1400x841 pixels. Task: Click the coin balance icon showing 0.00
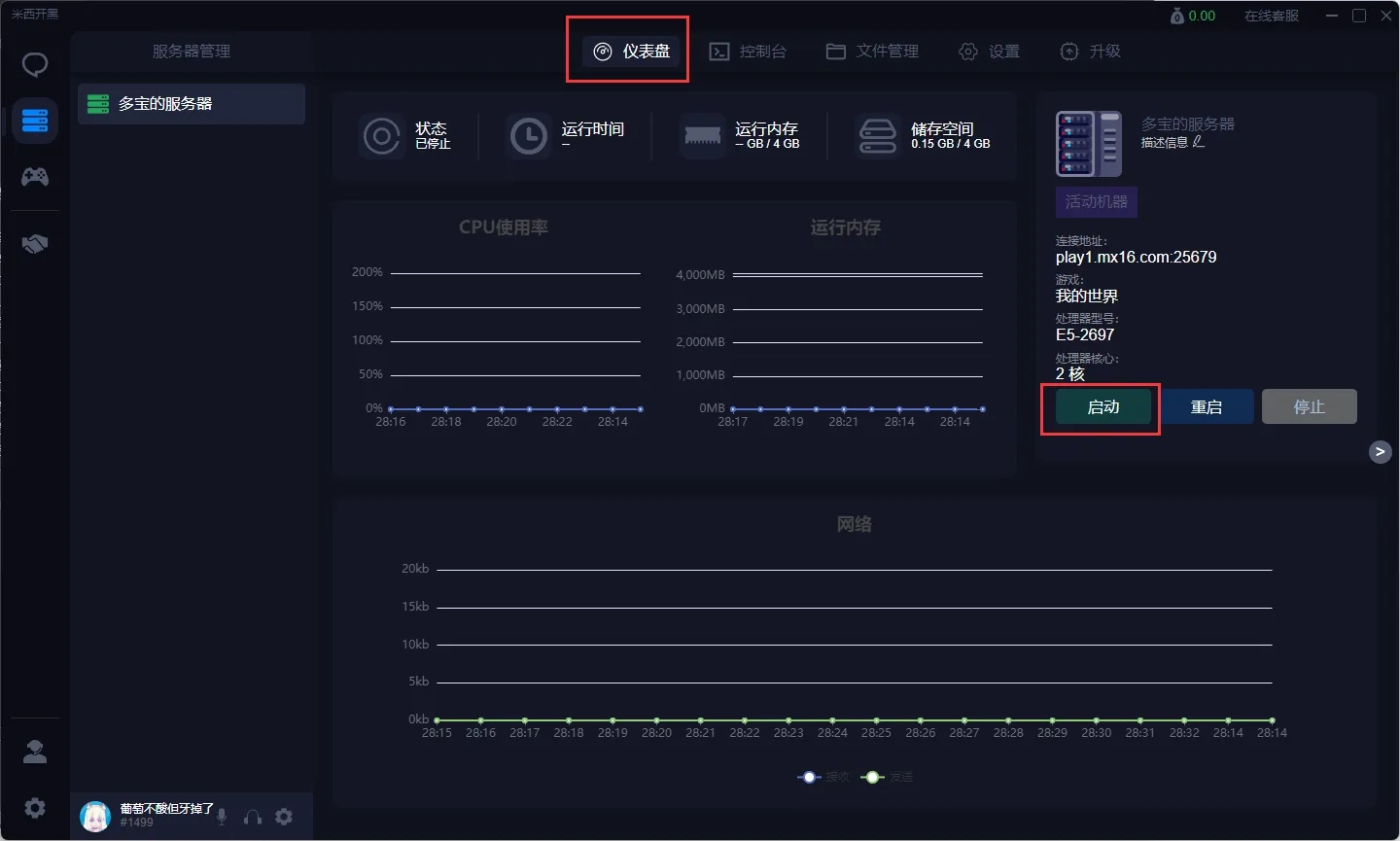1177,16
